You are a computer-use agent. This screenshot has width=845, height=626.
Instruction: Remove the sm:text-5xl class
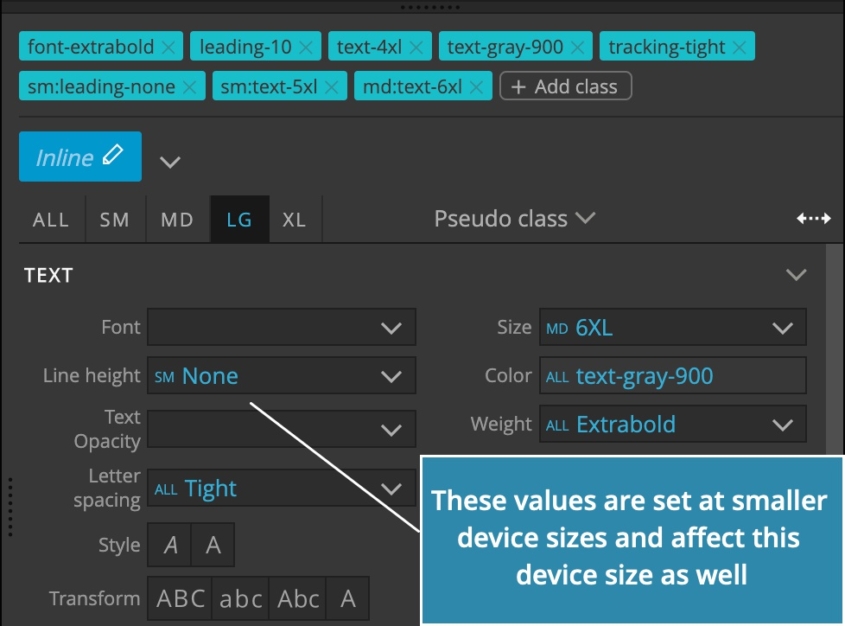click(331, 85)
